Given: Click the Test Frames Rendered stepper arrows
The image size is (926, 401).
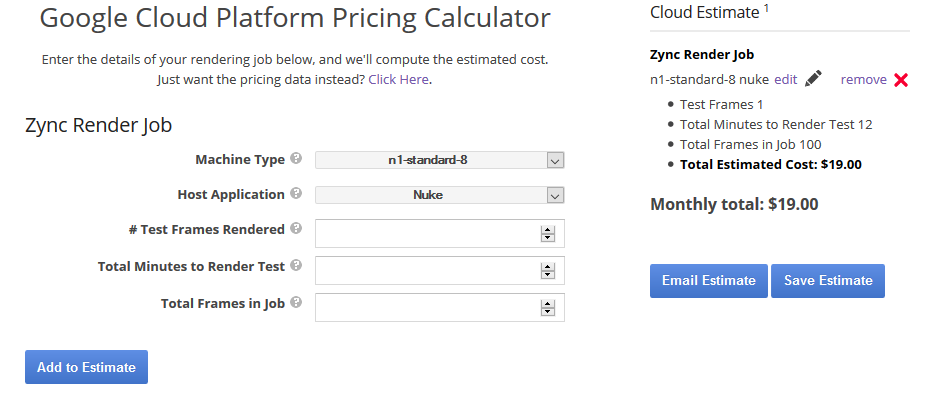Looking at the screenshot, I should [547, 234].
